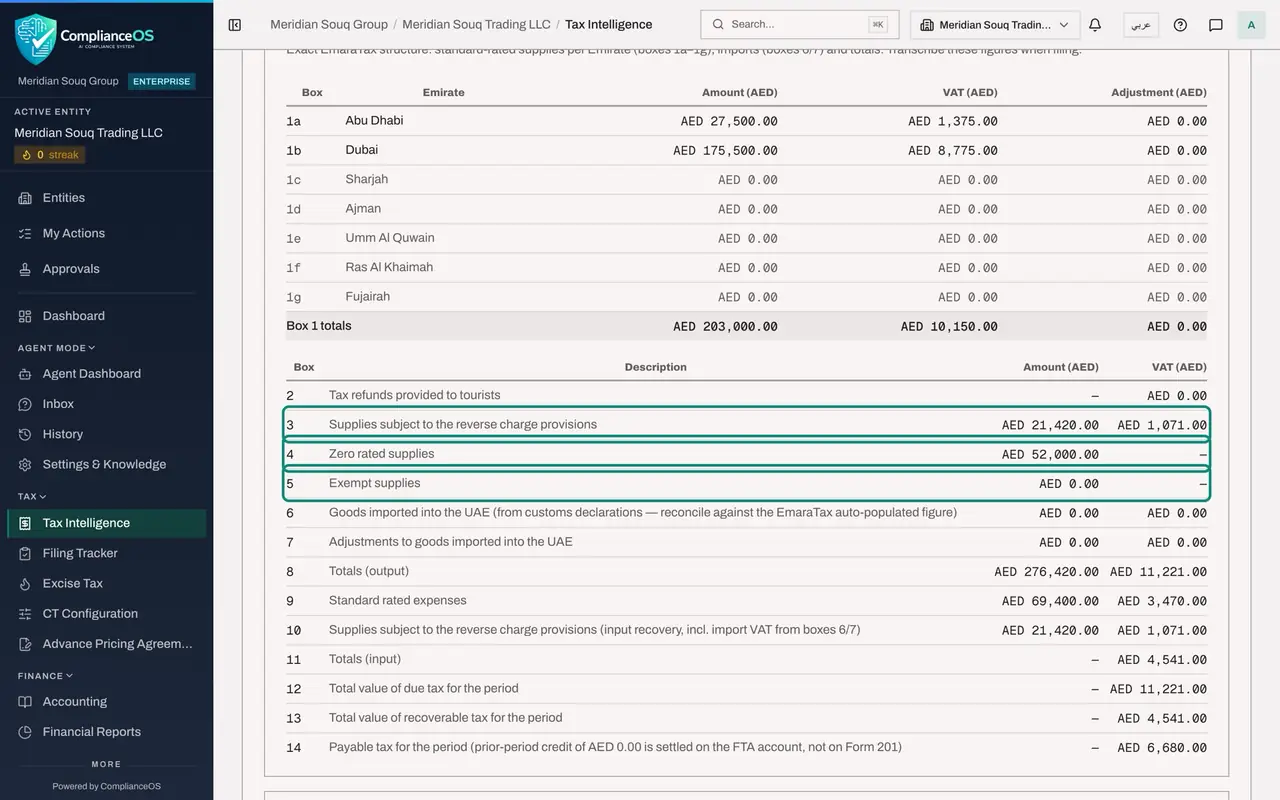Switch language to Arabic
1280x800 pixels.
tap(1141, 25)
